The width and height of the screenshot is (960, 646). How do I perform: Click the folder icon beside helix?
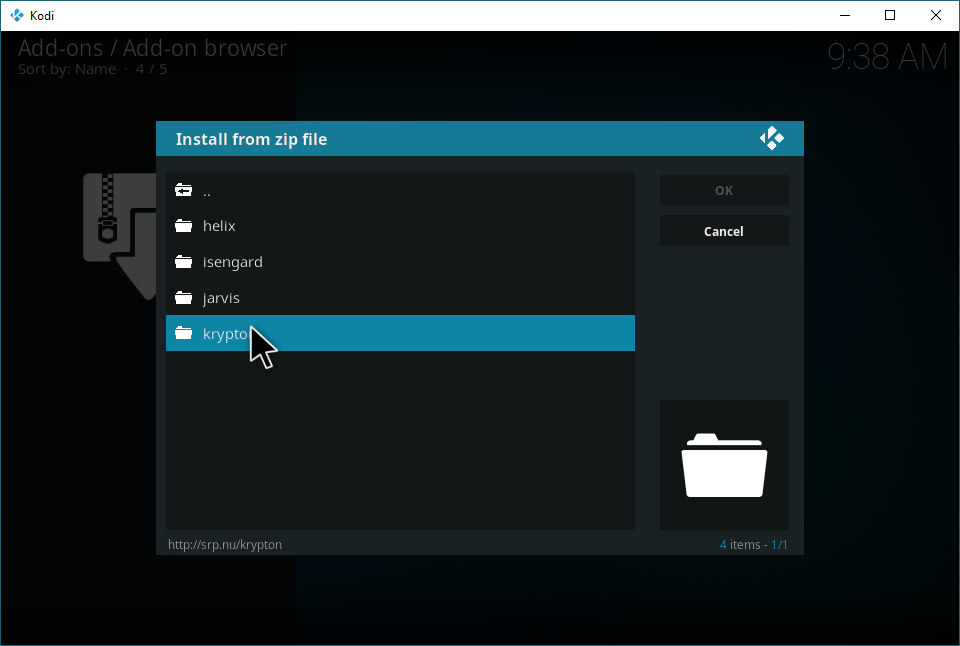pos(183,225)
